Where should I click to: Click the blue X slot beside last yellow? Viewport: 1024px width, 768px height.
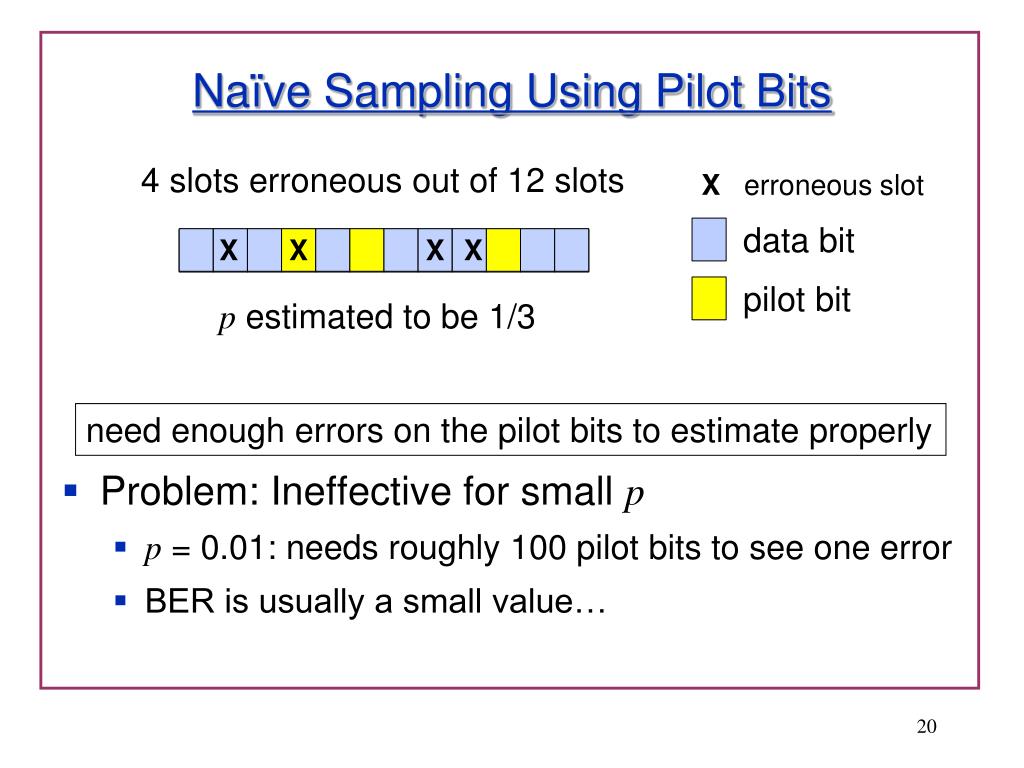pyautogui.click(x=469, y=250)
